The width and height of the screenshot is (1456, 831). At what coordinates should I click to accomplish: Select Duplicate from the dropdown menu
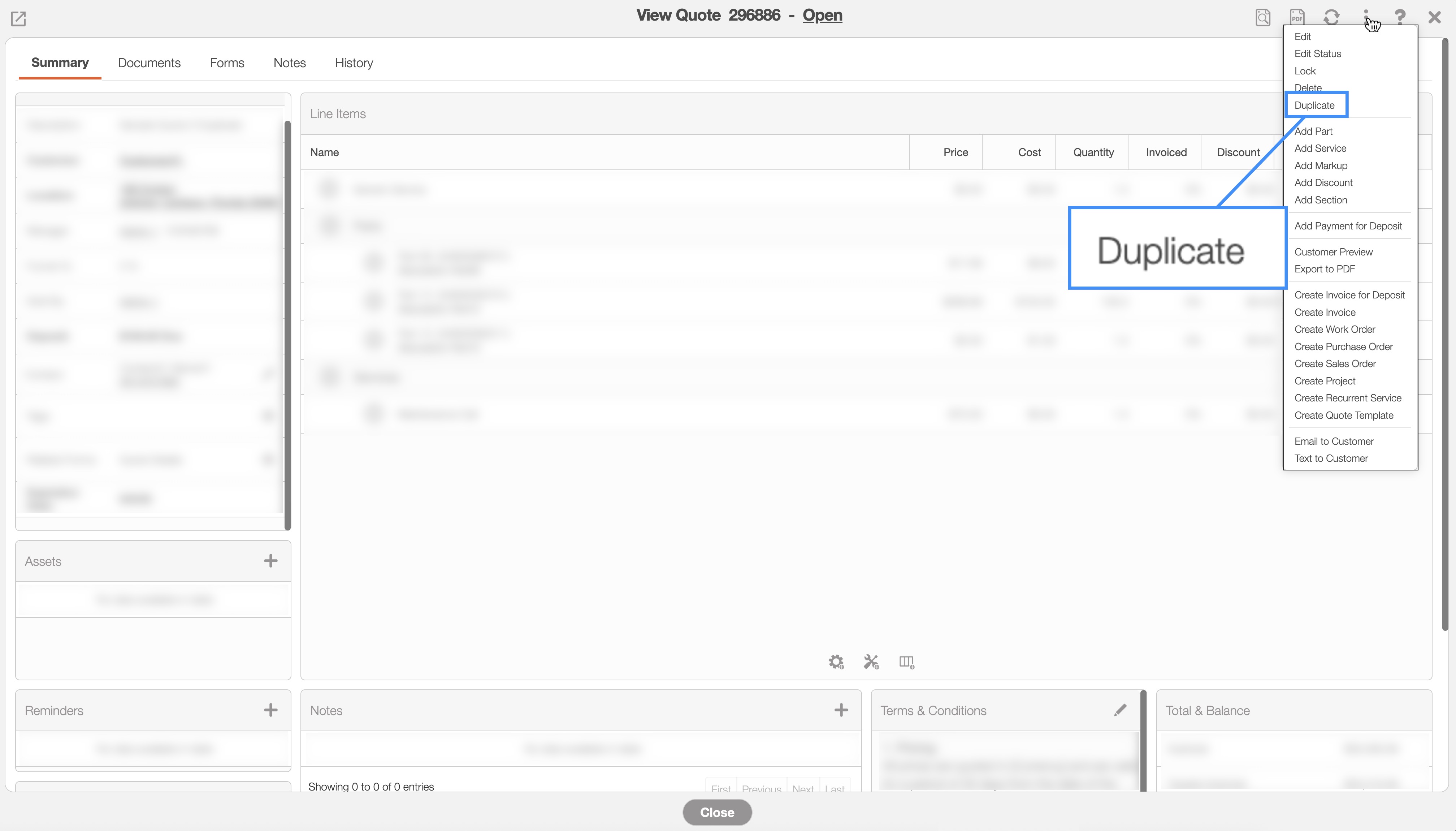(x=1314, y=105)
